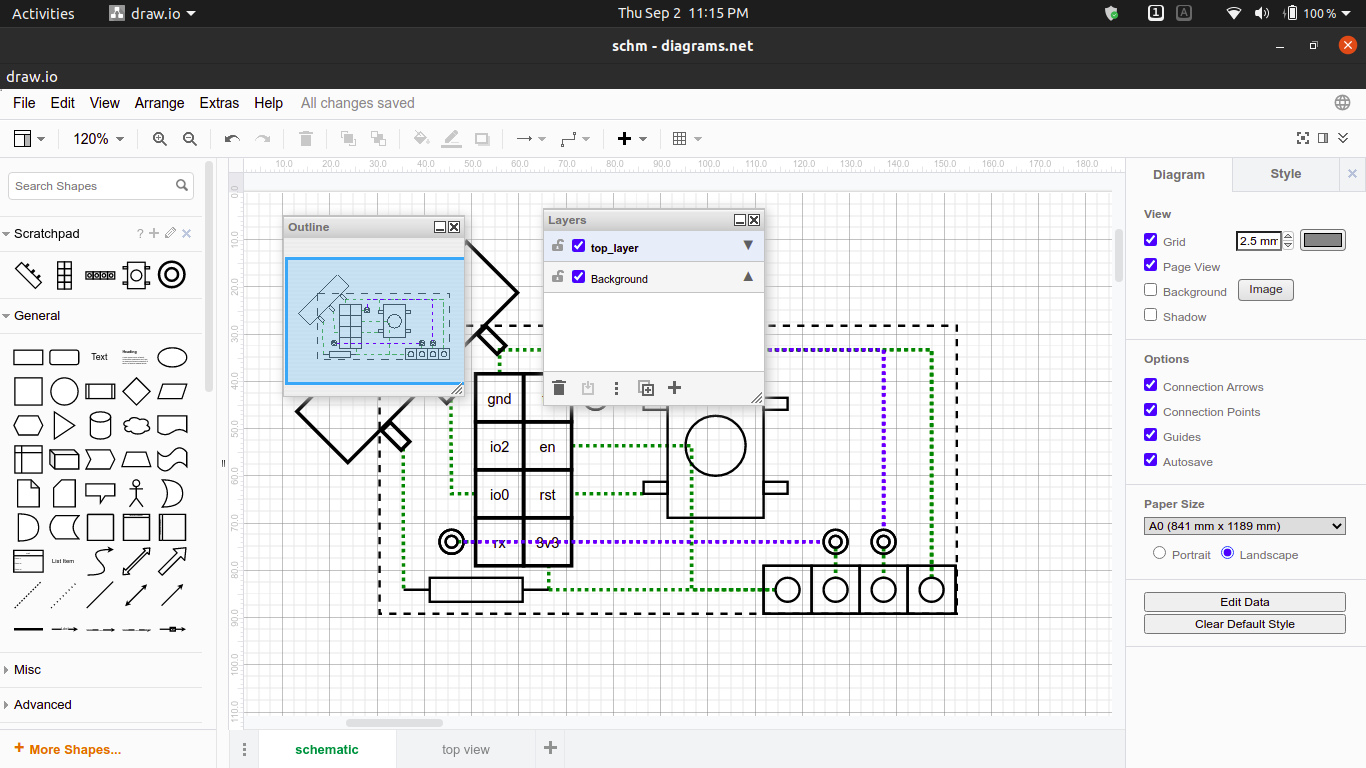Disable the Grid checkbox
The height and width of the screenshot is (768, 1366).
1151,240
